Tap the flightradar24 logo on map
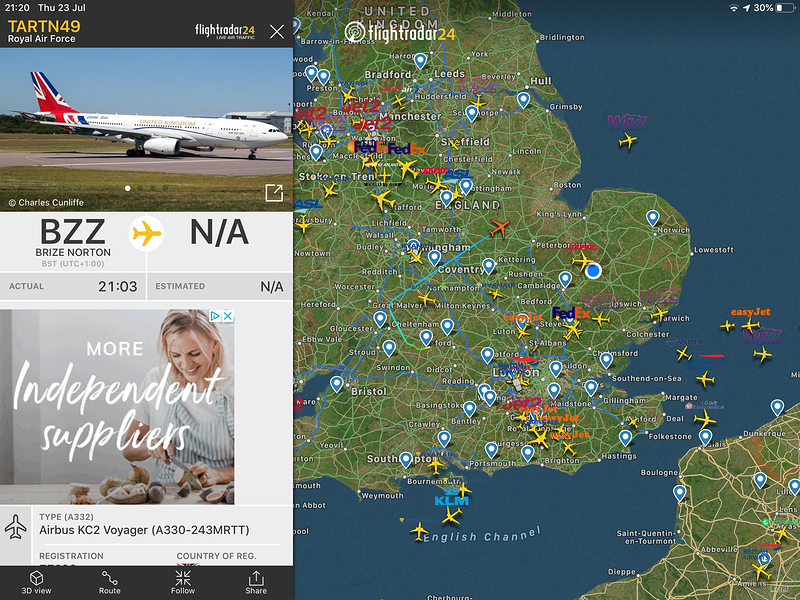The image size is (800, 600). 399,33
